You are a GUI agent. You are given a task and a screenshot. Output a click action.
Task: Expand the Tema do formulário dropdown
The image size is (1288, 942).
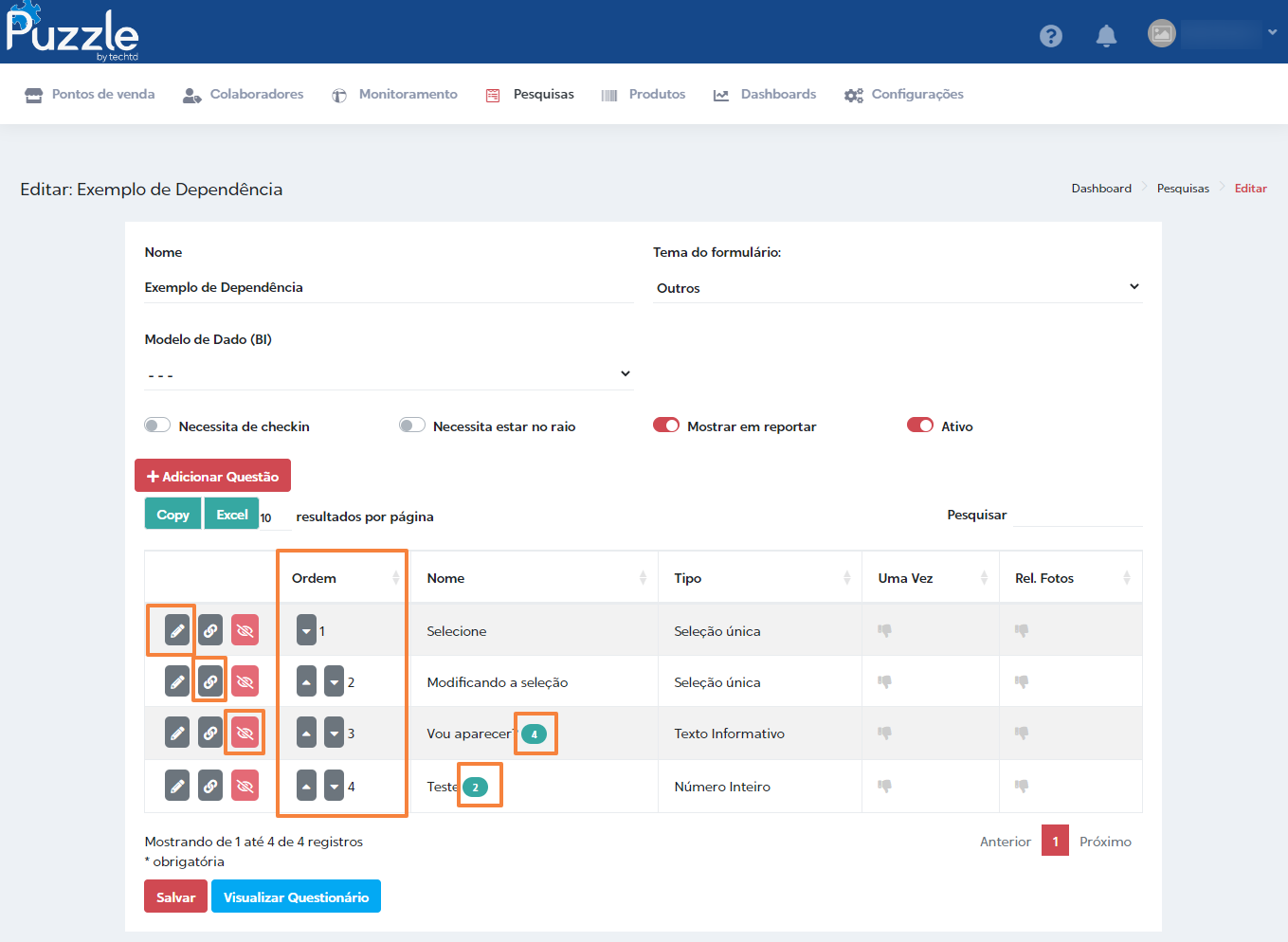[898, 287]
